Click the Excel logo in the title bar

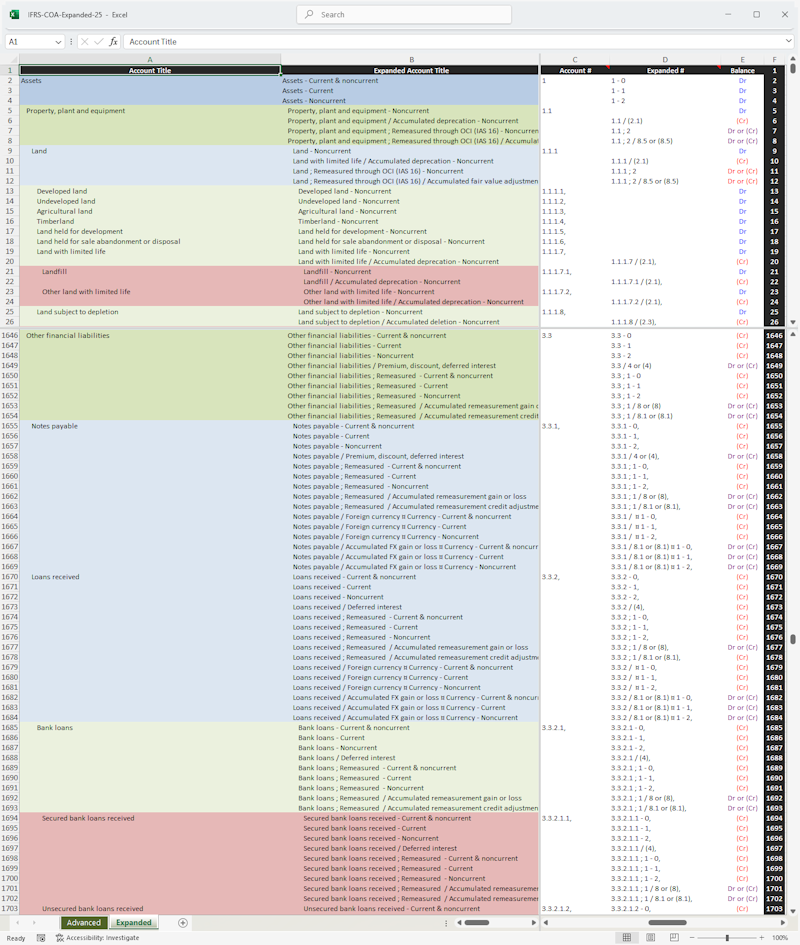(14, 14)
